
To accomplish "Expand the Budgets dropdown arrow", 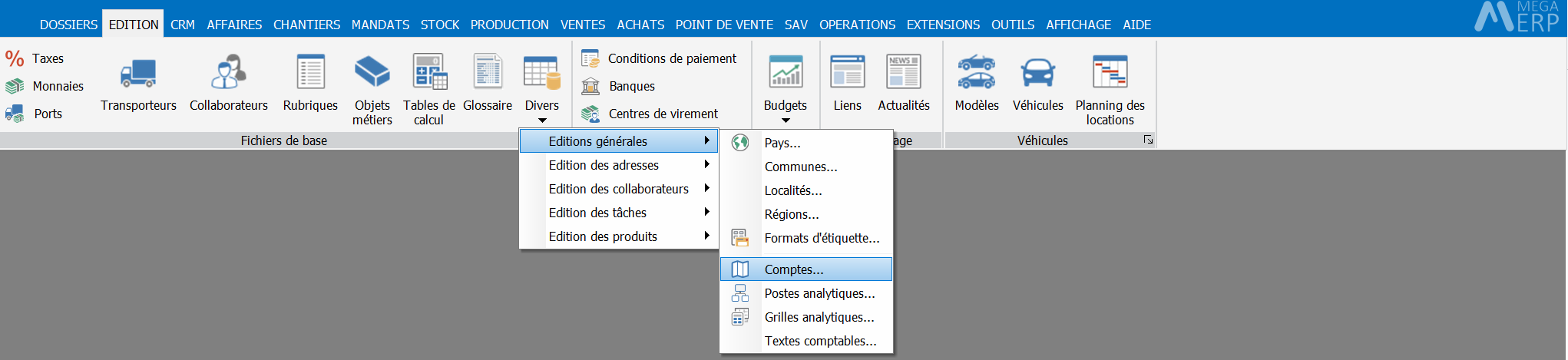I will coord(786,121).
